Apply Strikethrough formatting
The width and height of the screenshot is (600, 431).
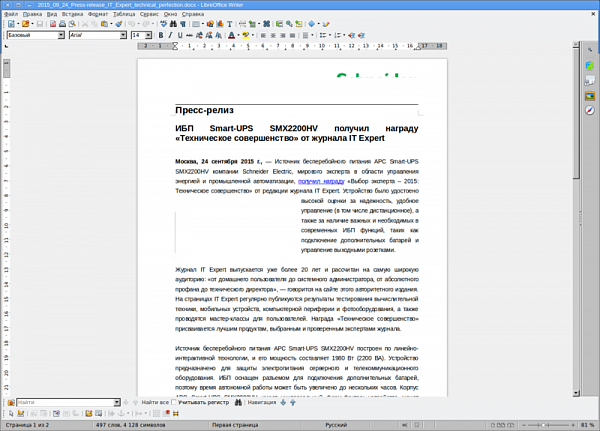point(189,35)
